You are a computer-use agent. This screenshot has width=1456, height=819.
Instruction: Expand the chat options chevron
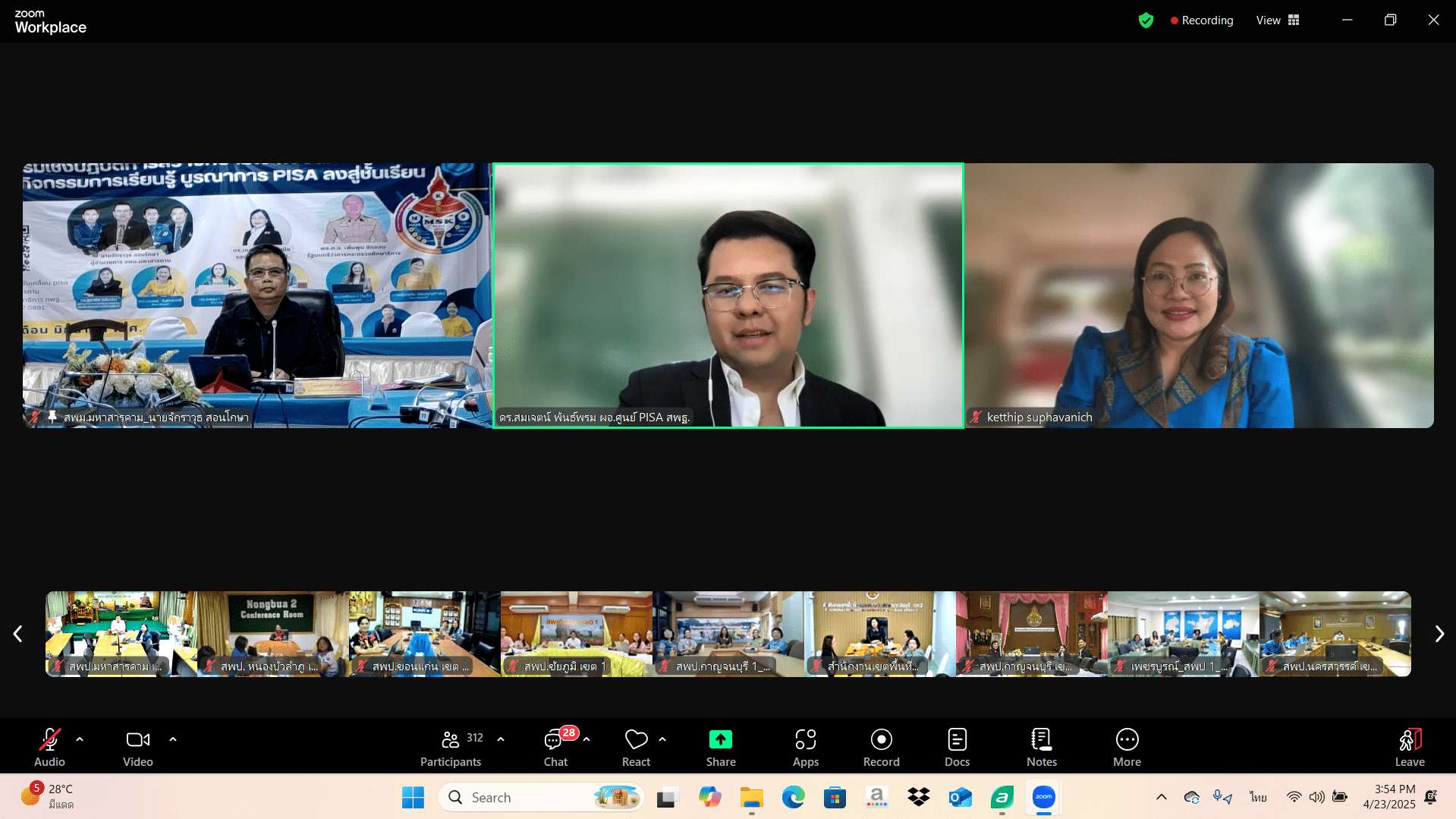pos(586,739)
